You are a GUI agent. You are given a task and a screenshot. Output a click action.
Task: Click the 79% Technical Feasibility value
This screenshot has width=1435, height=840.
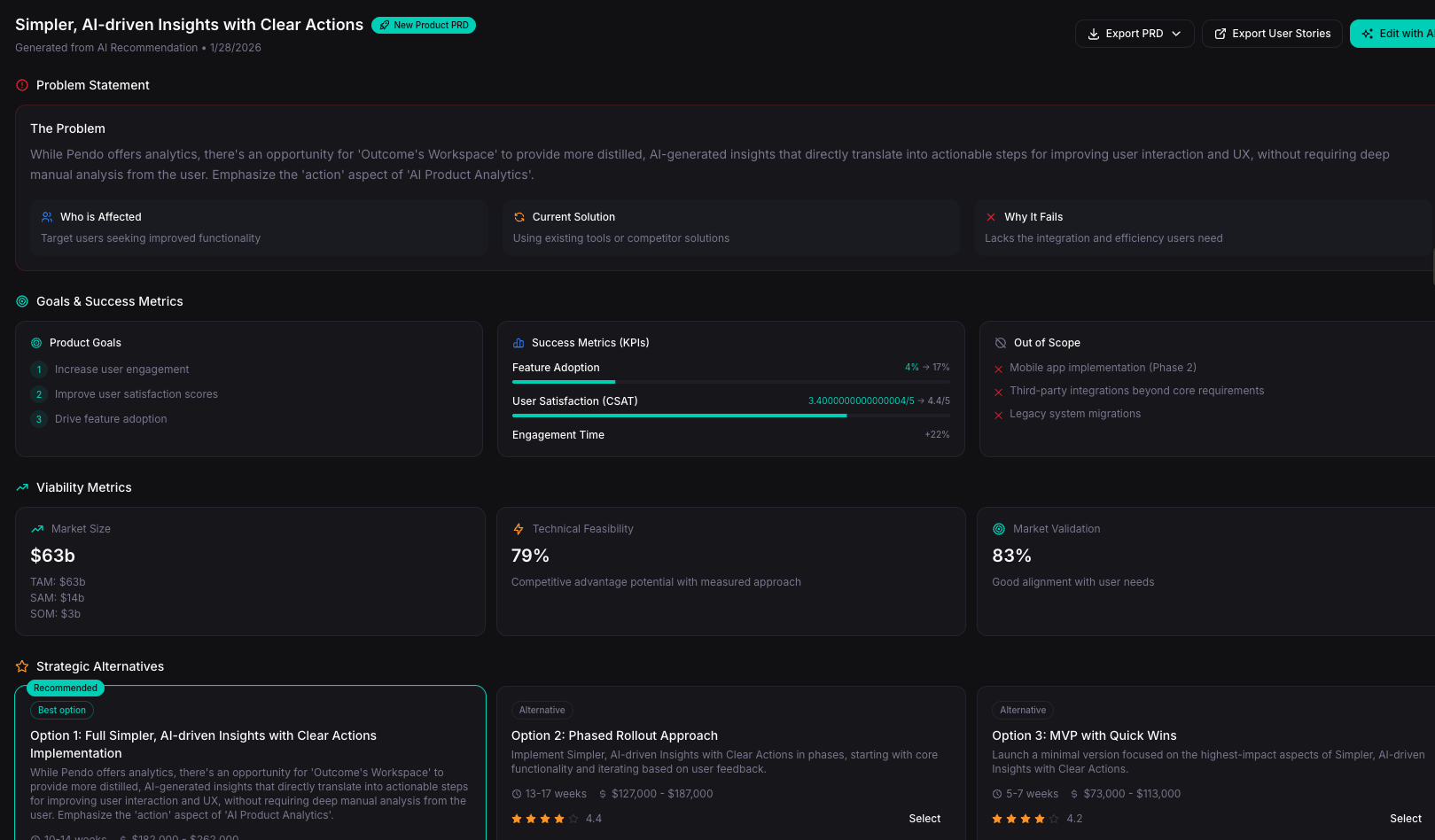click(530, 556)
